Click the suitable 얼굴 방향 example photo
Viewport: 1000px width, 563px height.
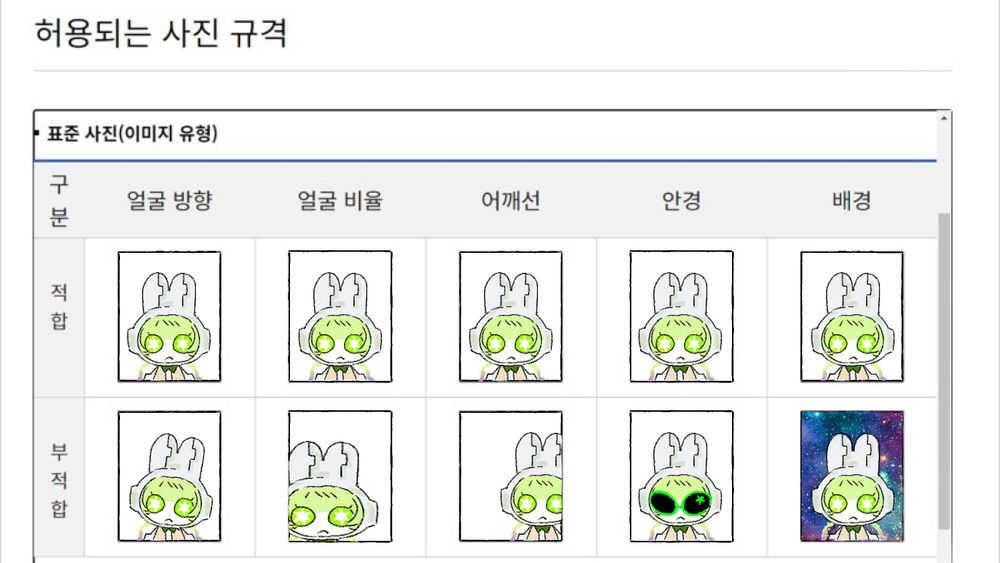(169, 316)
